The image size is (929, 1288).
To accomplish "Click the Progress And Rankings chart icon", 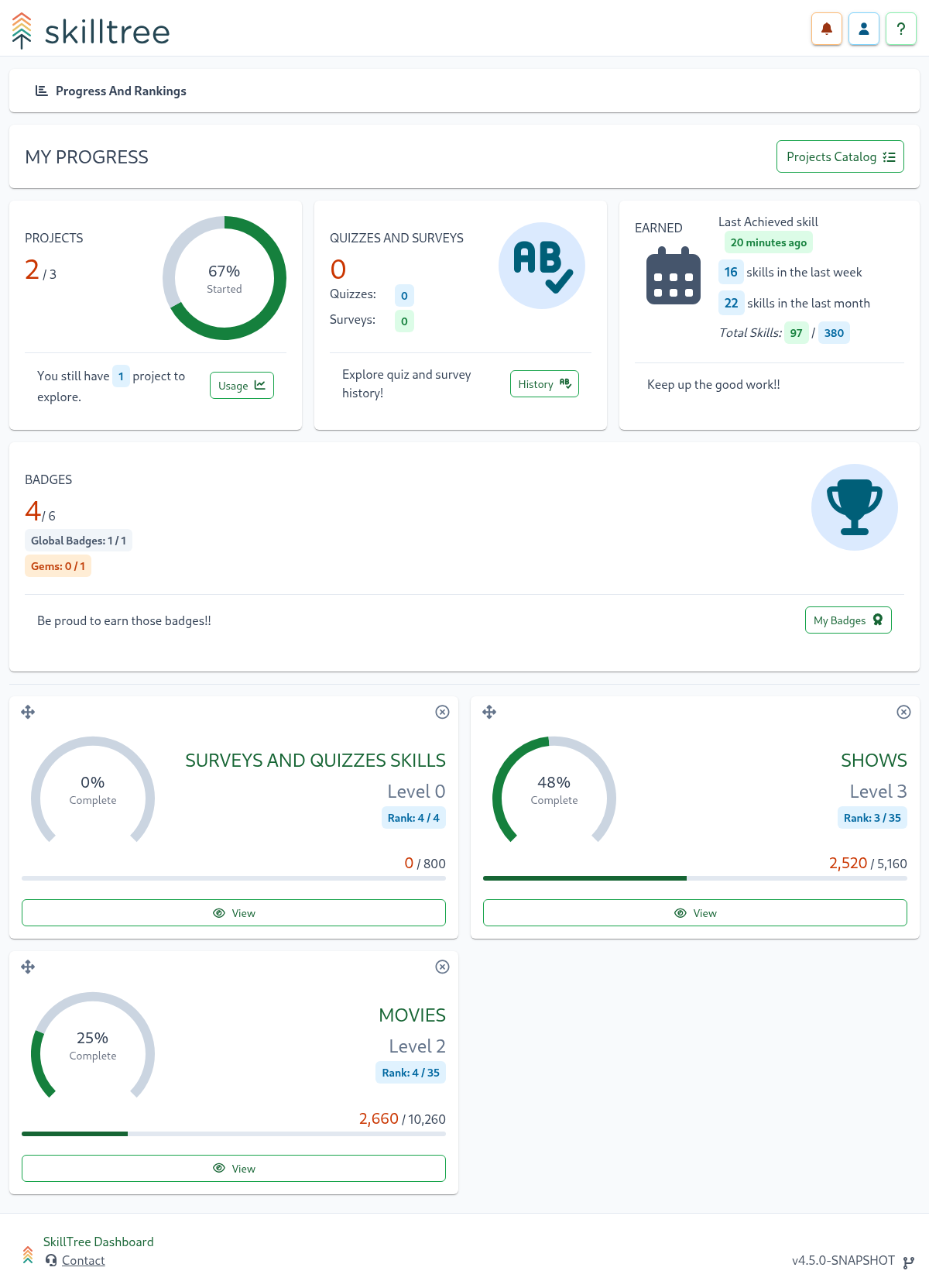I will coord(42,91).
